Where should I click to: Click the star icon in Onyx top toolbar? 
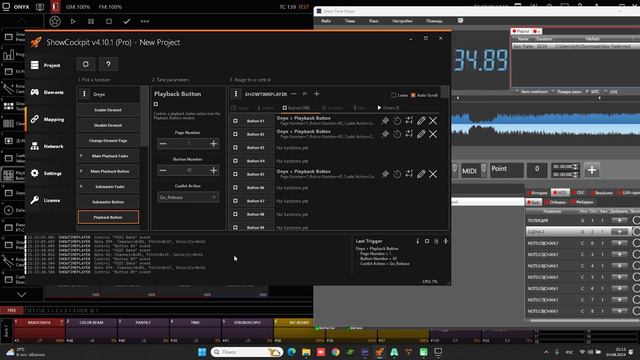click(55, 21)
